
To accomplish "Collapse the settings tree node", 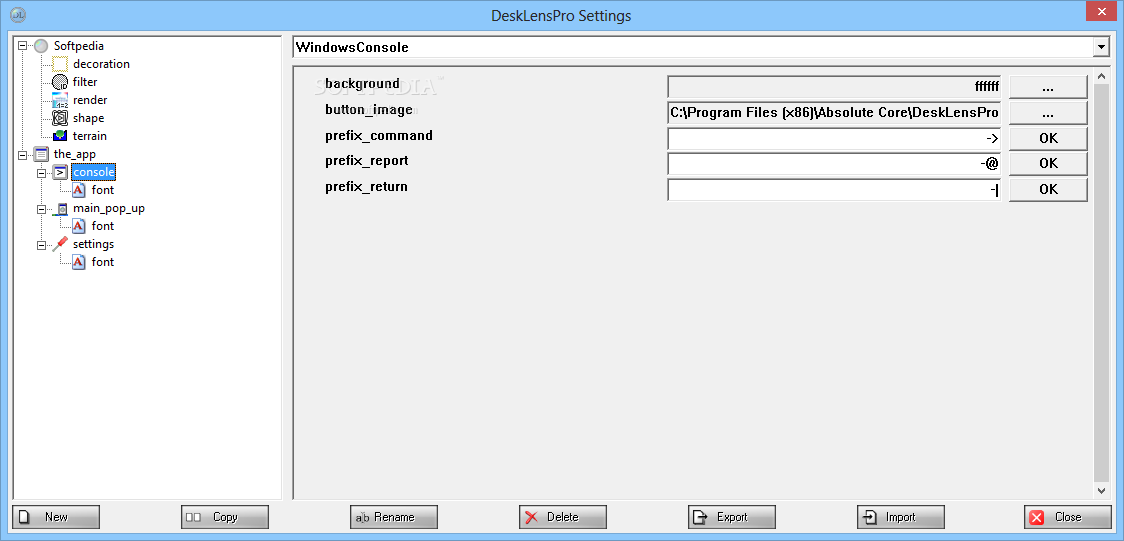I will (42, 244).
